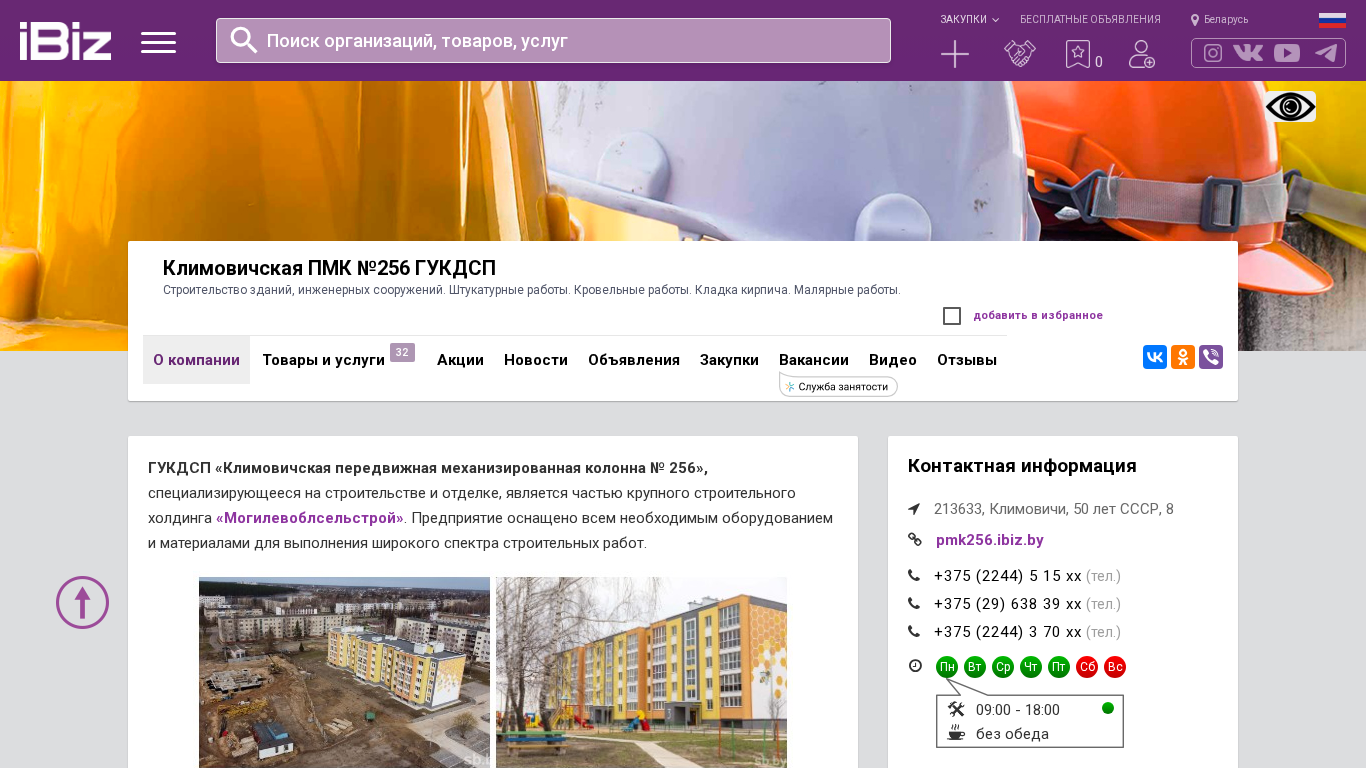This screenshot has width=1366, height=768.
Task: Switch language via Russian flag icon
Action: (x=1332, y=20)
